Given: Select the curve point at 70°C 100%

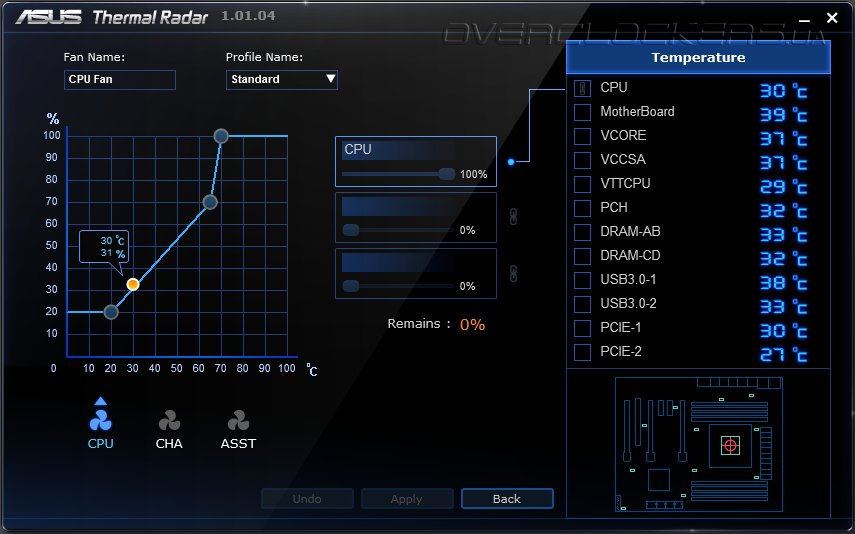Looking at the screenshot, I should [x=221, y=136].
